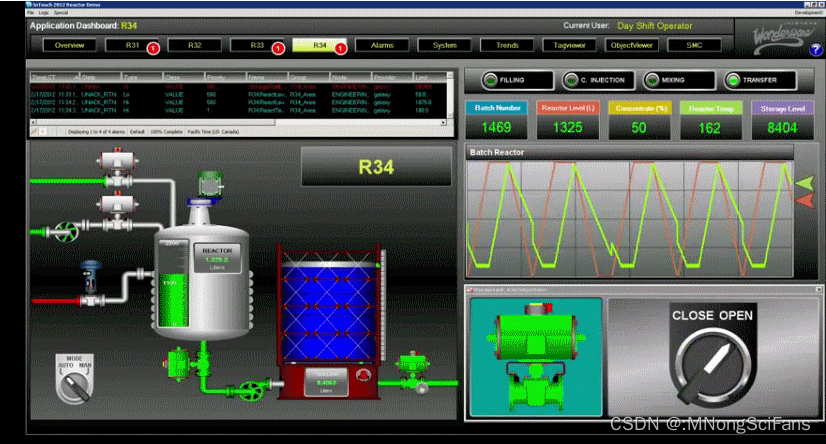This screenshot has width=826, height=444.
Task: Click the green trend pen arrow marker
Action: (x=804, y=183)
